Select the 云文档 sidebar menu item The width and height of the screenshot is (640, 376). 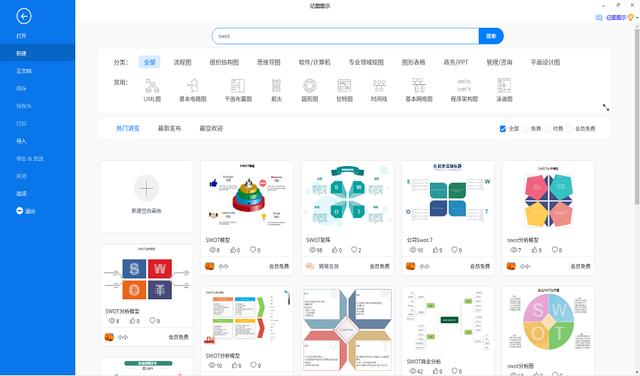pyautogui.click(x=37, y=71)
